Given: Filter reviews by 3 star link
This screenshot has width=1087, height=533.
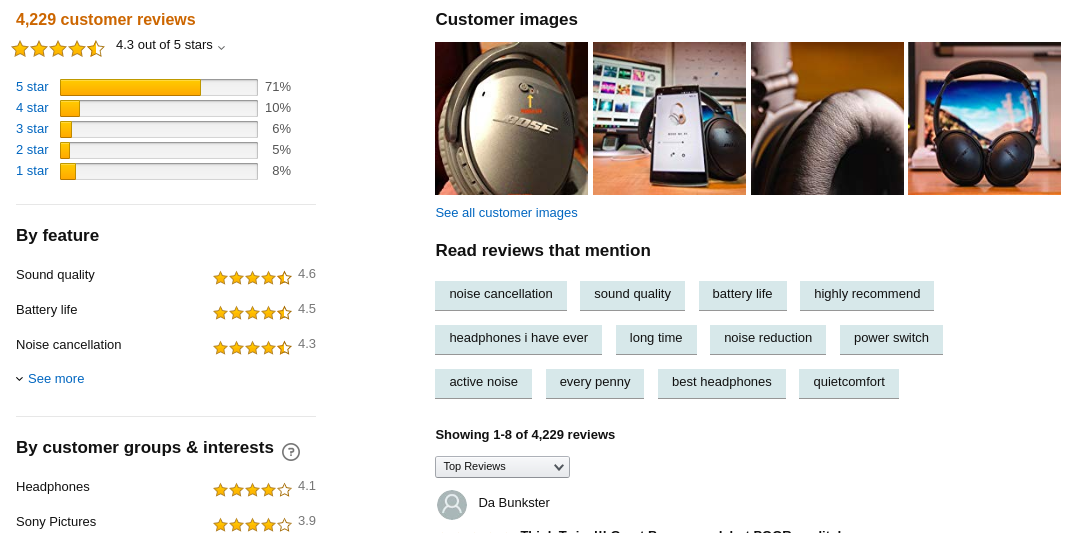Looking at the screenshot, I should (x=32, y=129).
